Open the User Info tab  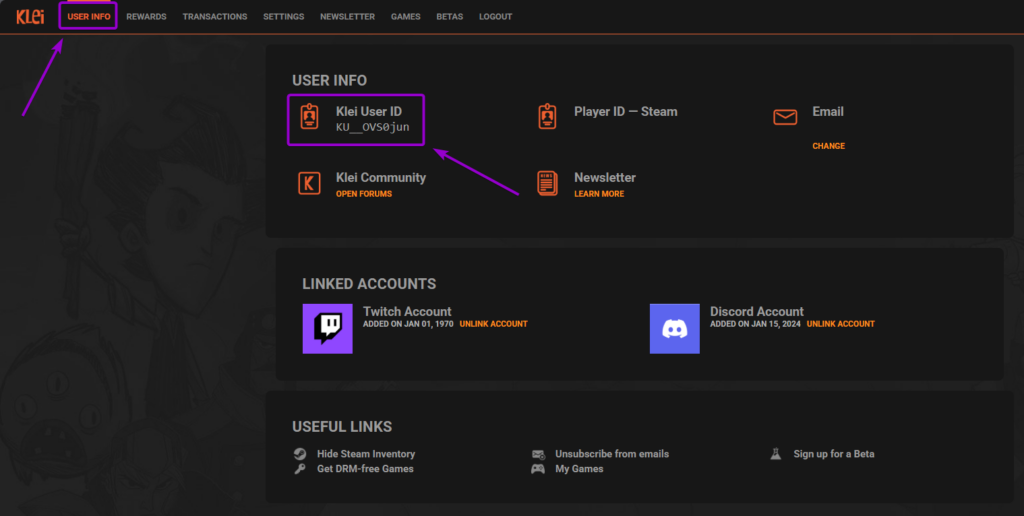click(89, 17)
